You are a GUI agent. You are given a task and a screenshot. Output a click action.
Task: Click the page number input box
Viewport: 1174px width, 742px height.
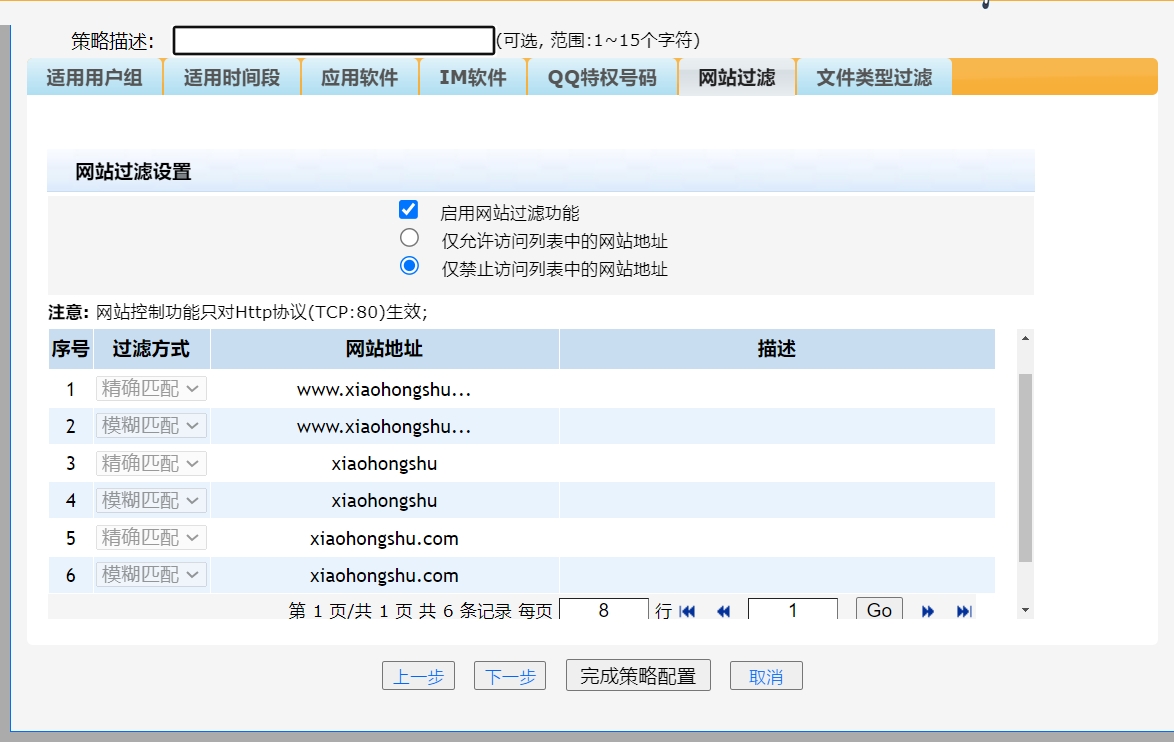click(x=793, y=609)
